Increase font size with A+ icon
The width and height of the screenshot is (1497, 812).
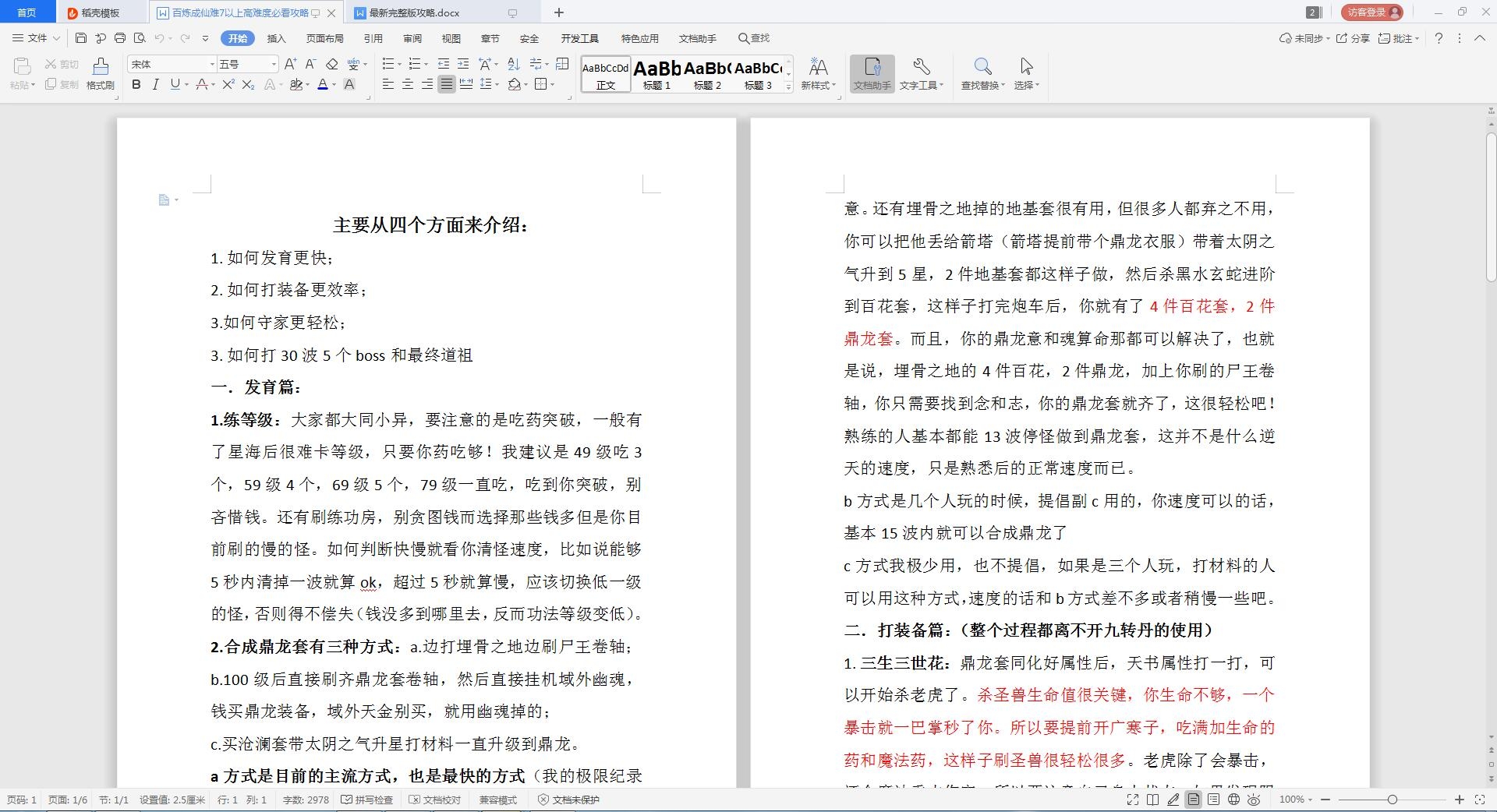(290, 64)
